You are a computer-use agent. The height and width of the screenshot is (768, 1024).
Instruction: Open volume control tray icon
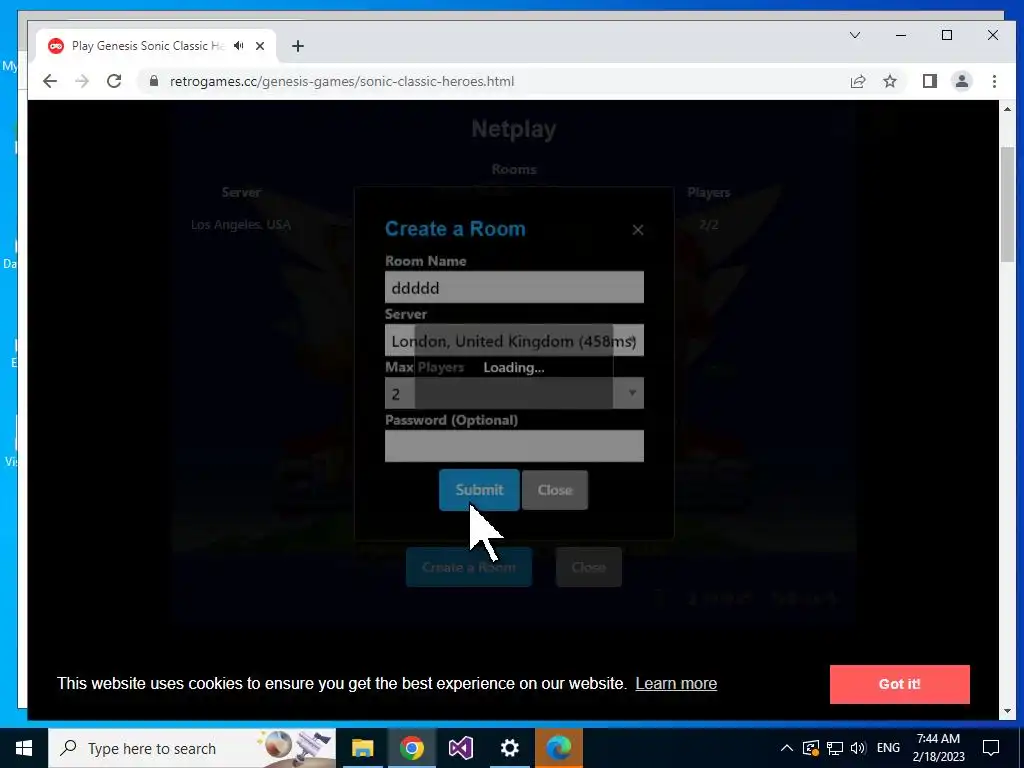[857, 748]
